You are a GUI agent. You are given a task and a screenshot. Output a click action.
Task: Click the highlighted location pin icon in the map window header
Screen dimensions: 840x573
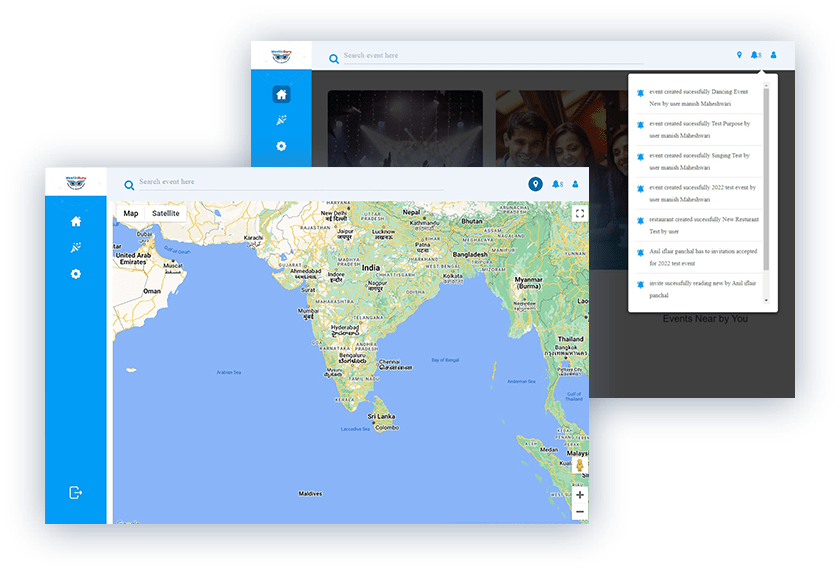pyautogui.click(x=535, y=184)
